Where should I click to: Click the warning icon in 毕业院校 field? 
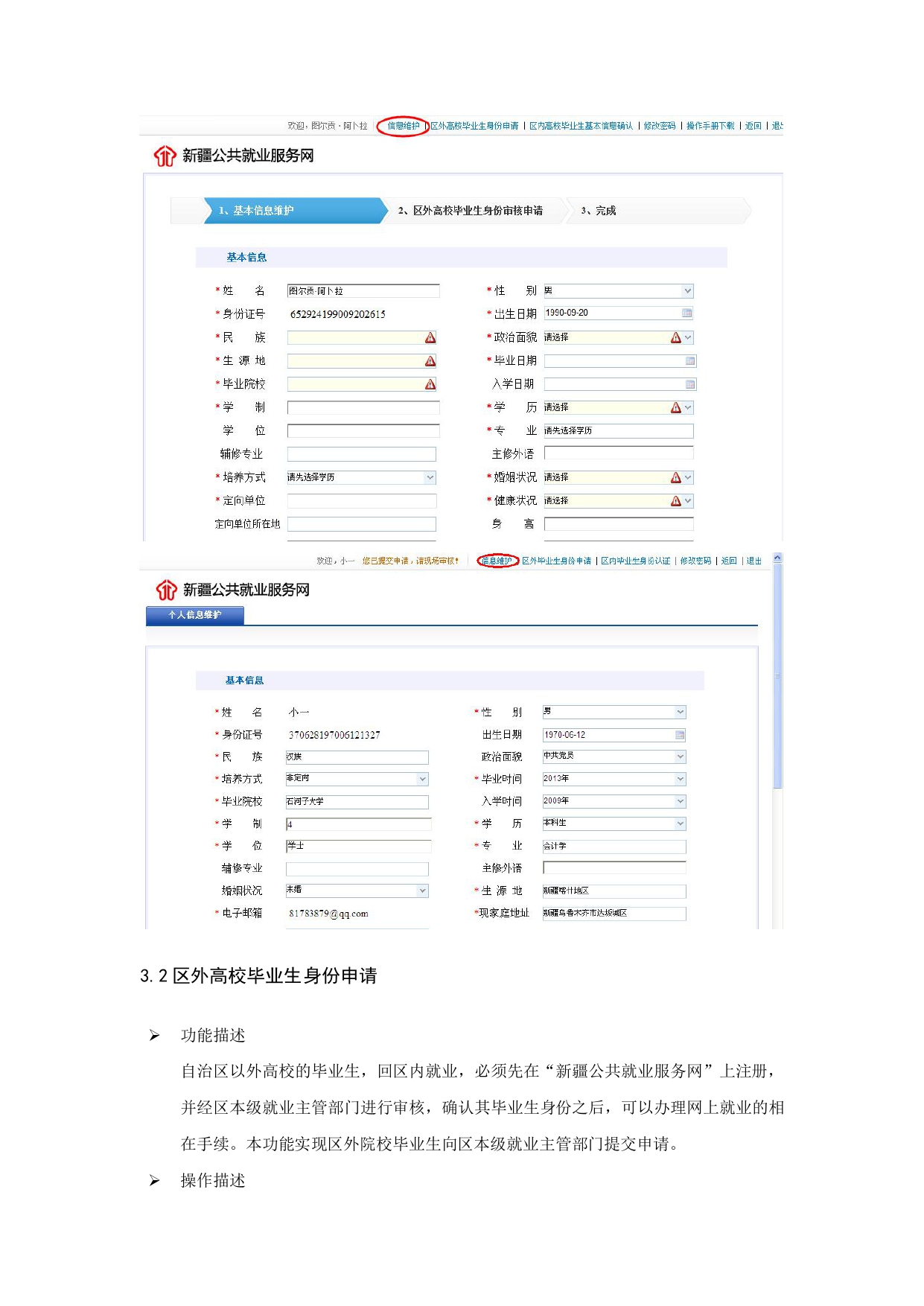430,384
